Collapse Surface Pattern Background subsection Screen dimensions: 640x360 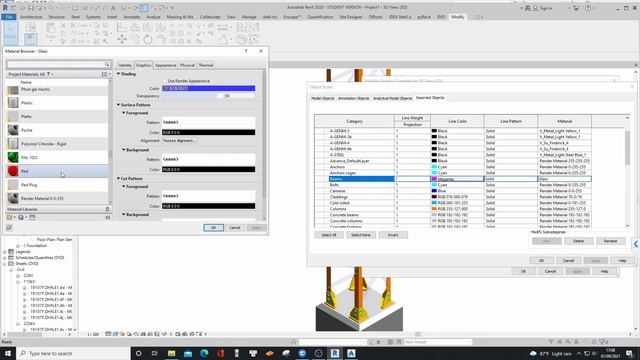124,150
